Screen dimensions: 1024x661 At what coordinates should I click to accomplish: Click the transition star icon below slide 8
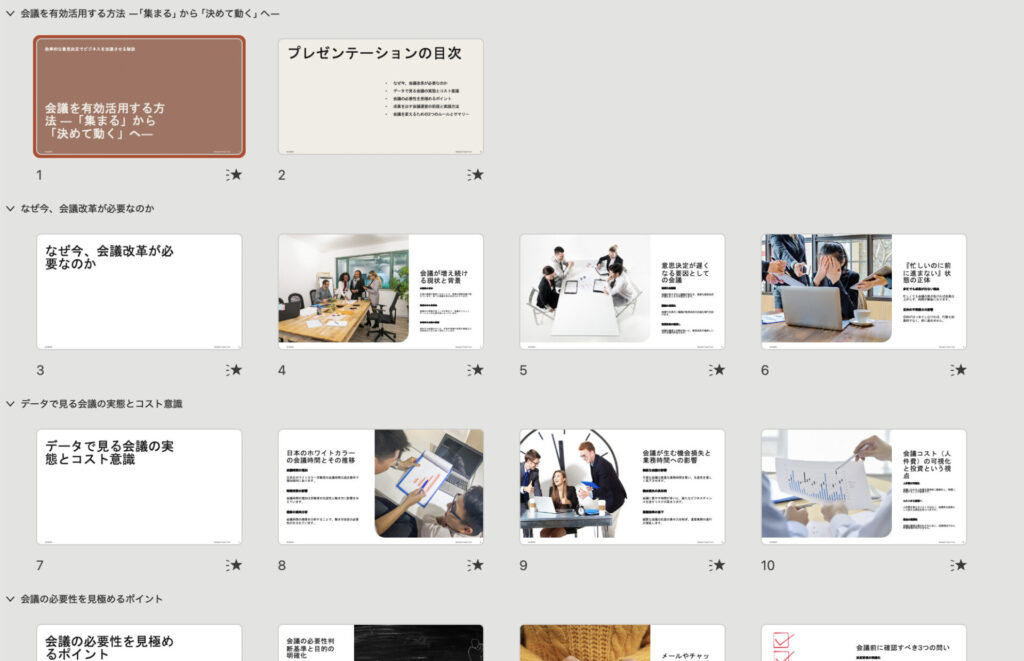(x=476, y=565)
